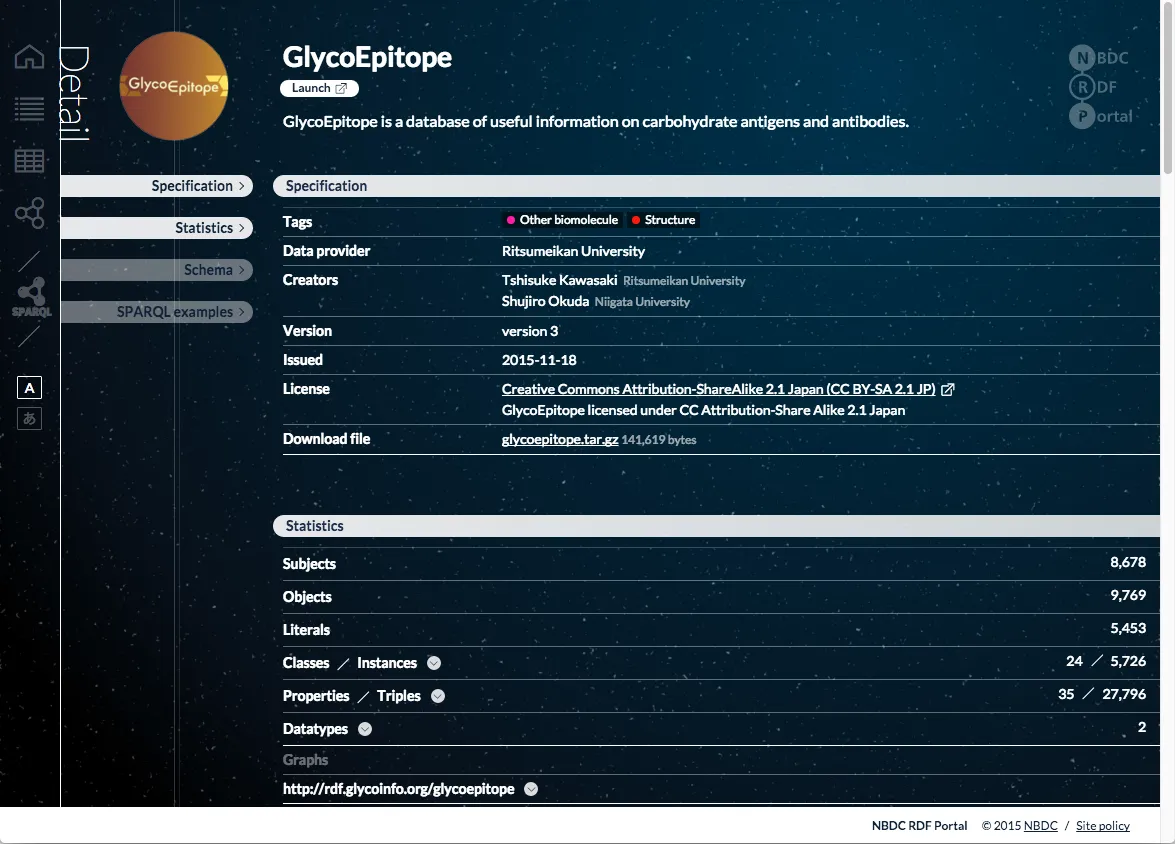The width and height of the screenshot is (1175, 844).
Task: Select the Structure tag
Action: click(664, 220)
